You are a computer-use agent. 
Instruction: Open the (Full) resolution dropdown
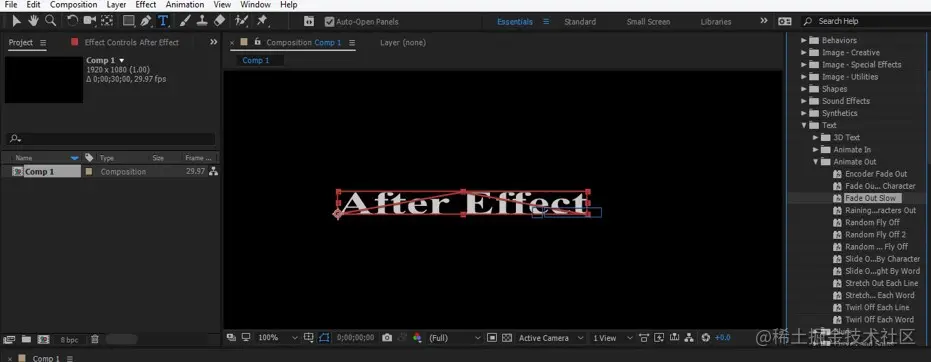[454, 338]
